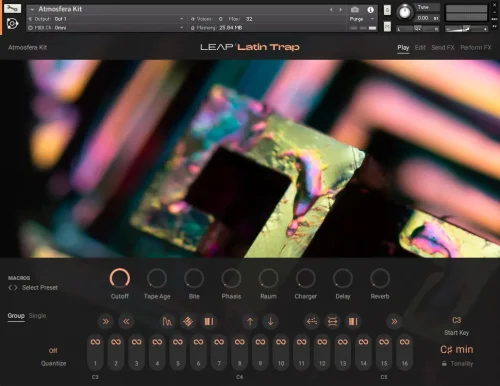Image resolution: width=500 pixels, height=386 pixels.
Task: Open the Output Out 1 dropdown
Action: point(106,19)
